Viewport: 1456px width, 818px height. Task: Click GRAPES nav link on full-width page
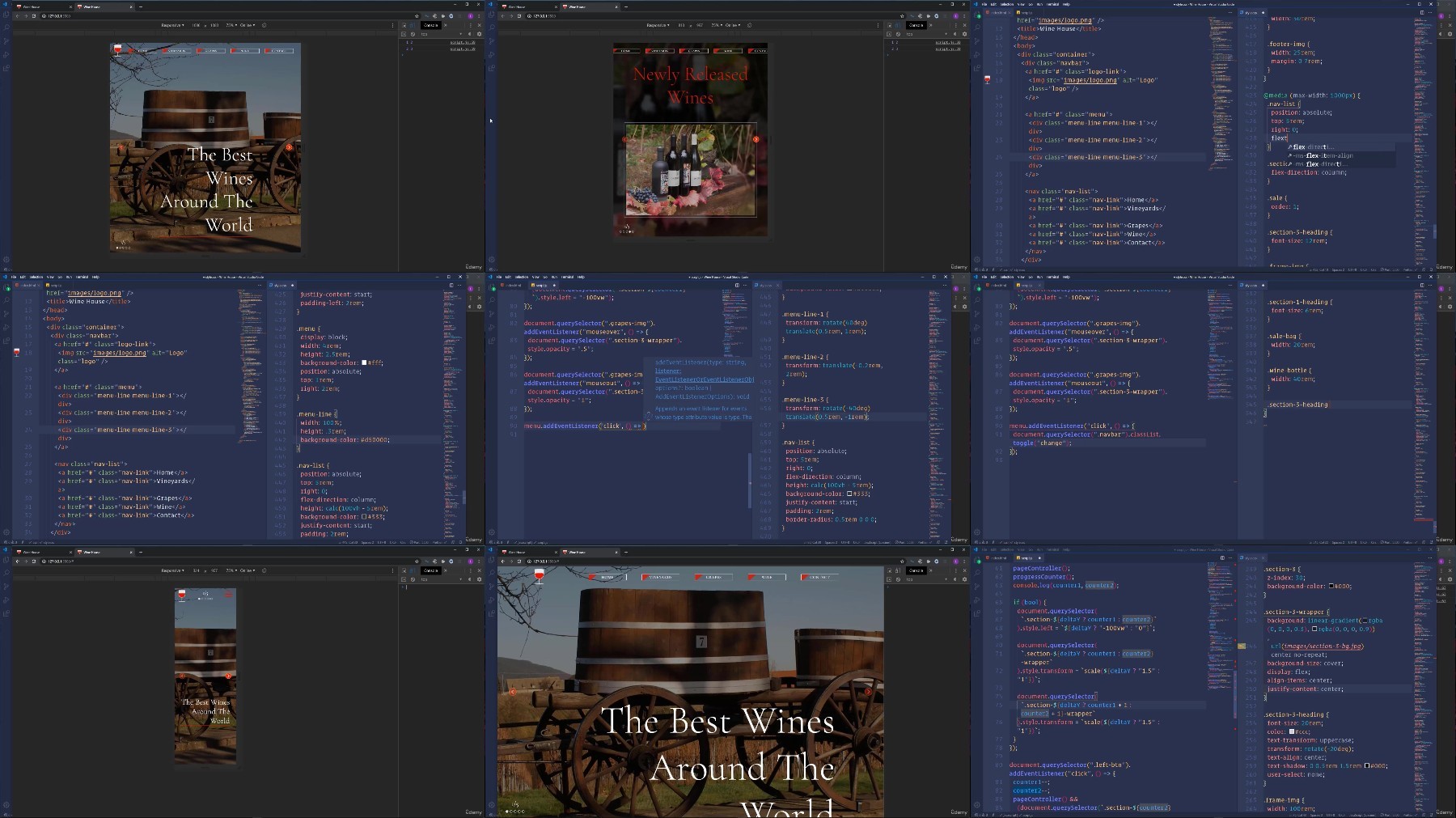[714, 577]
